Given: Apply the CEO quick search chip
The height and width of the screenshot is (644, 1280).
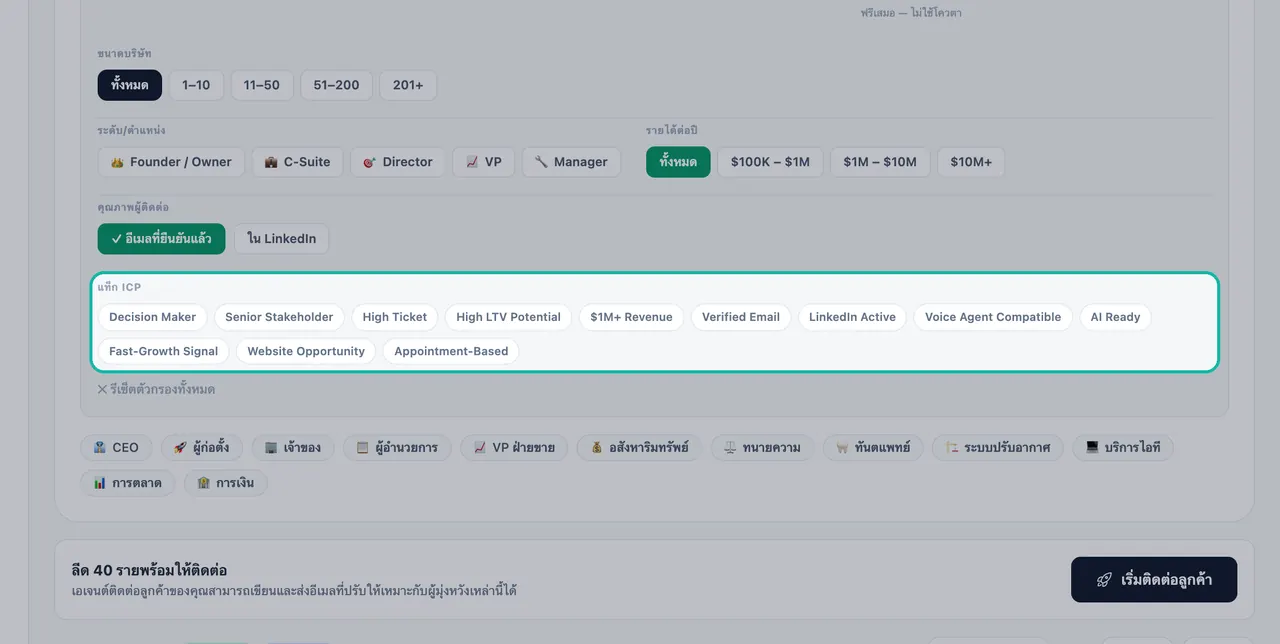Looking at the screenshot, I should pyautogui.click(x=116, y=447).
